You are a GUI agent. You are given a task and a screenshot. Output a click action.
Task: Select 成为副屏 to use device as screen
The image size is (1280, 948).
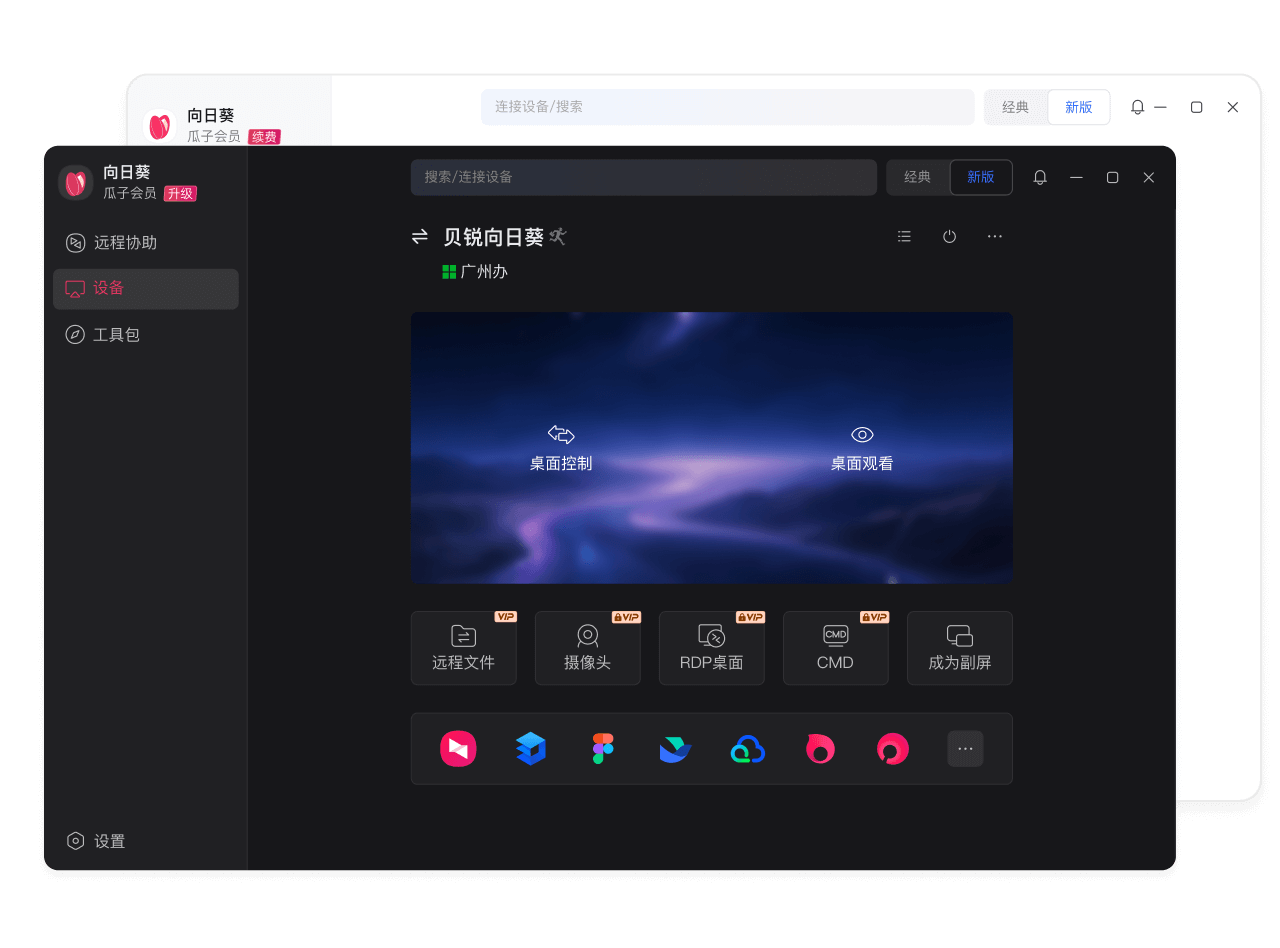click(959, 648)
